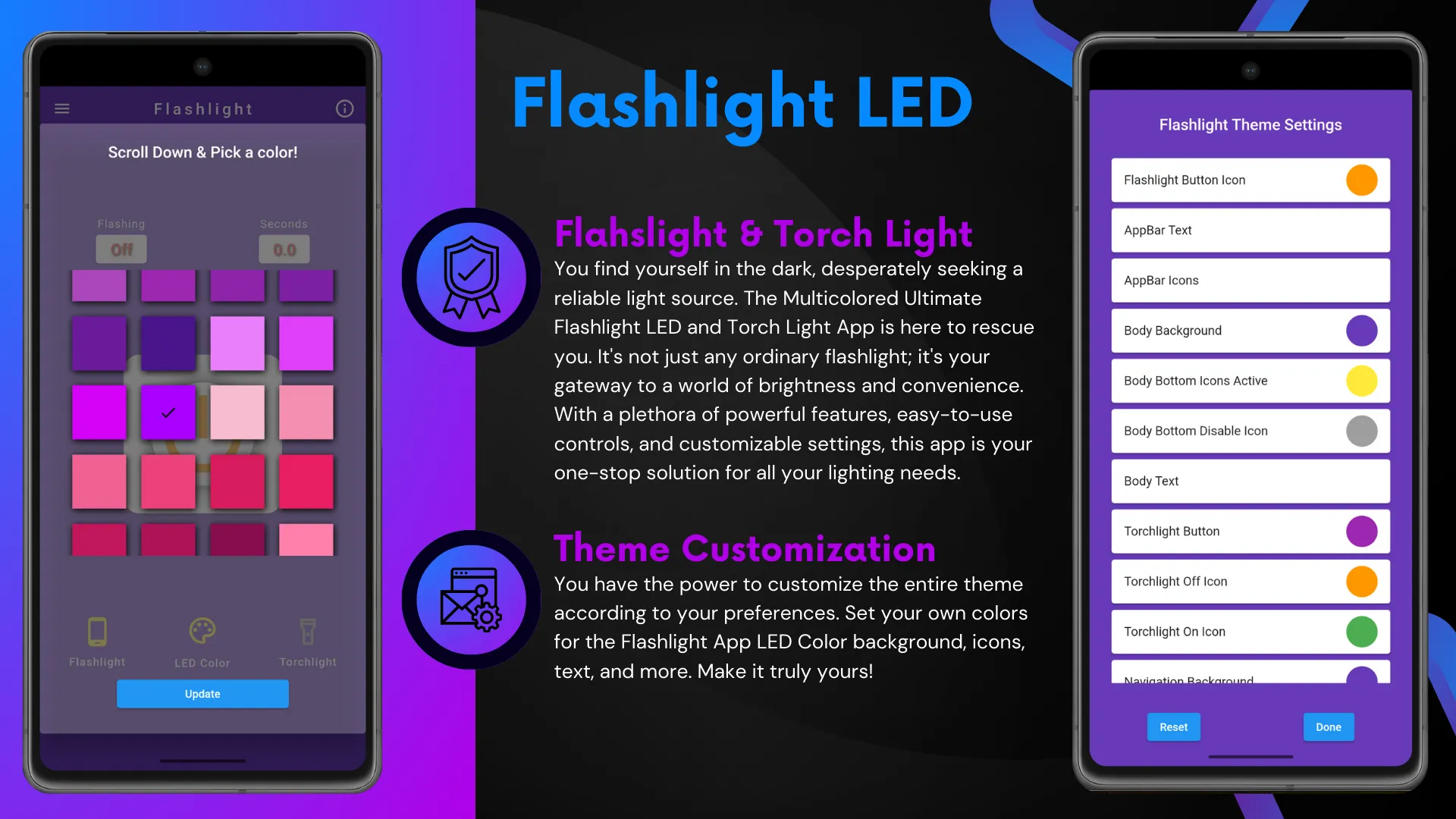Expand the AppBar Text color option
The height and width of the screenshot is (819, 1456).
point(1250,230)
